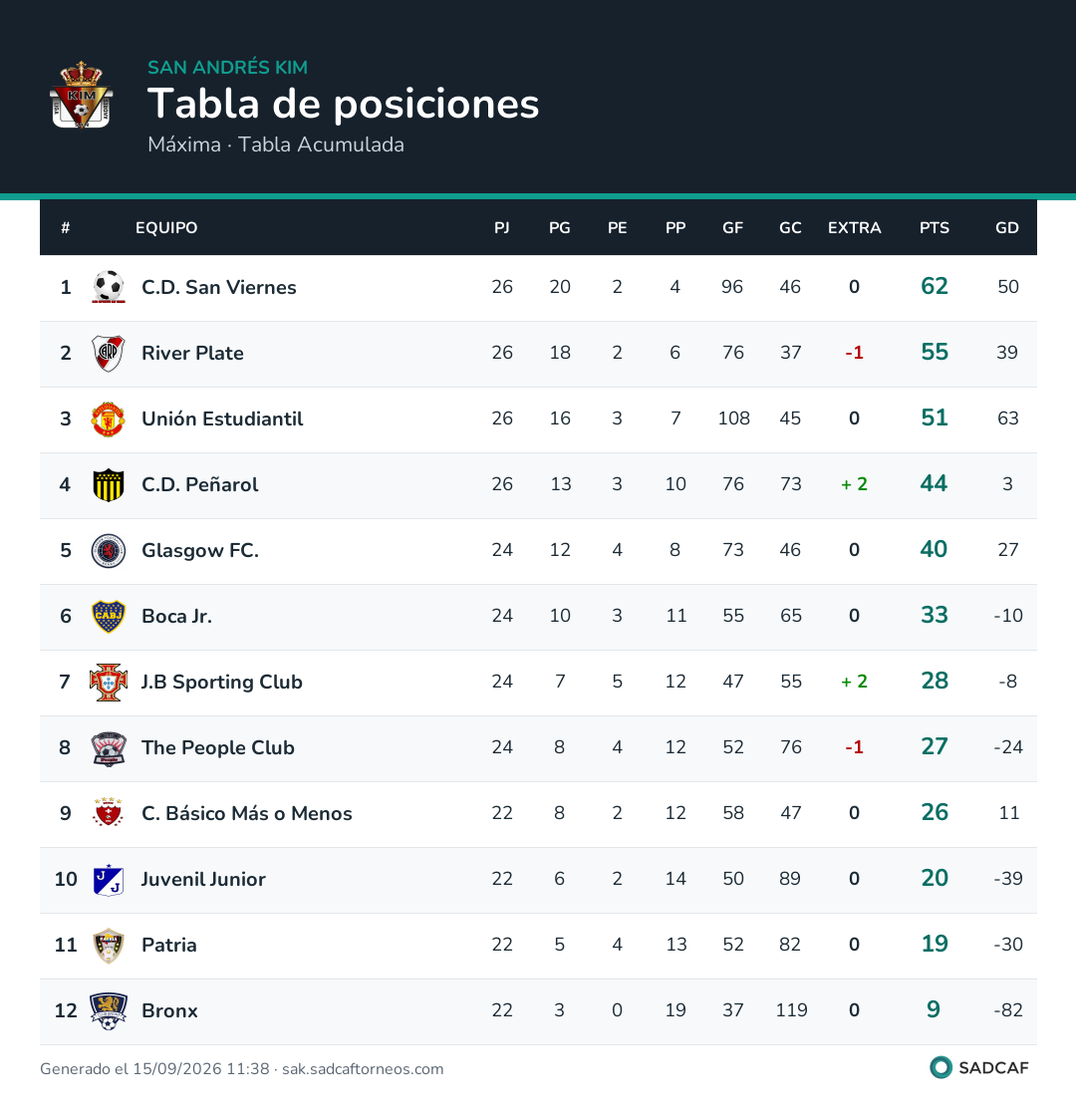Image resolution: width=1076 pixels, height=1120 pixels.
Task: Click the San Andrés Kim crest logo
Action: click(82, 96)
